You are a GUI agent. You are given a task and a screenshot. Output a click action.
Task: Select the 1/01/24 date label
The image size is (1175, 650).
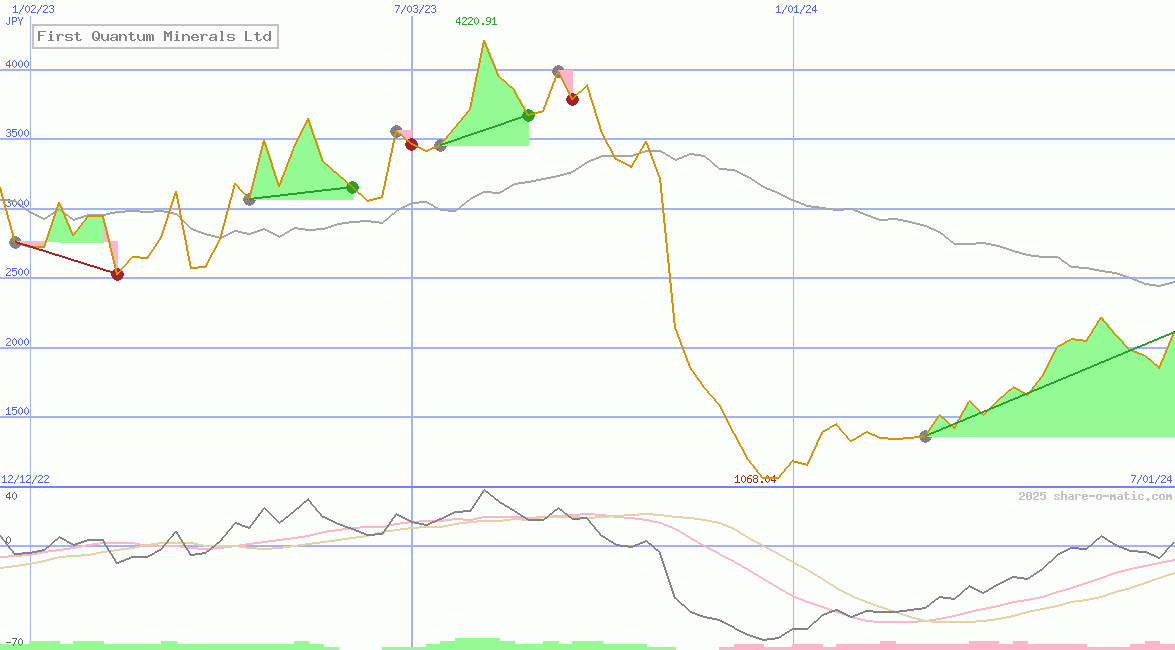(x=796, y=9)
